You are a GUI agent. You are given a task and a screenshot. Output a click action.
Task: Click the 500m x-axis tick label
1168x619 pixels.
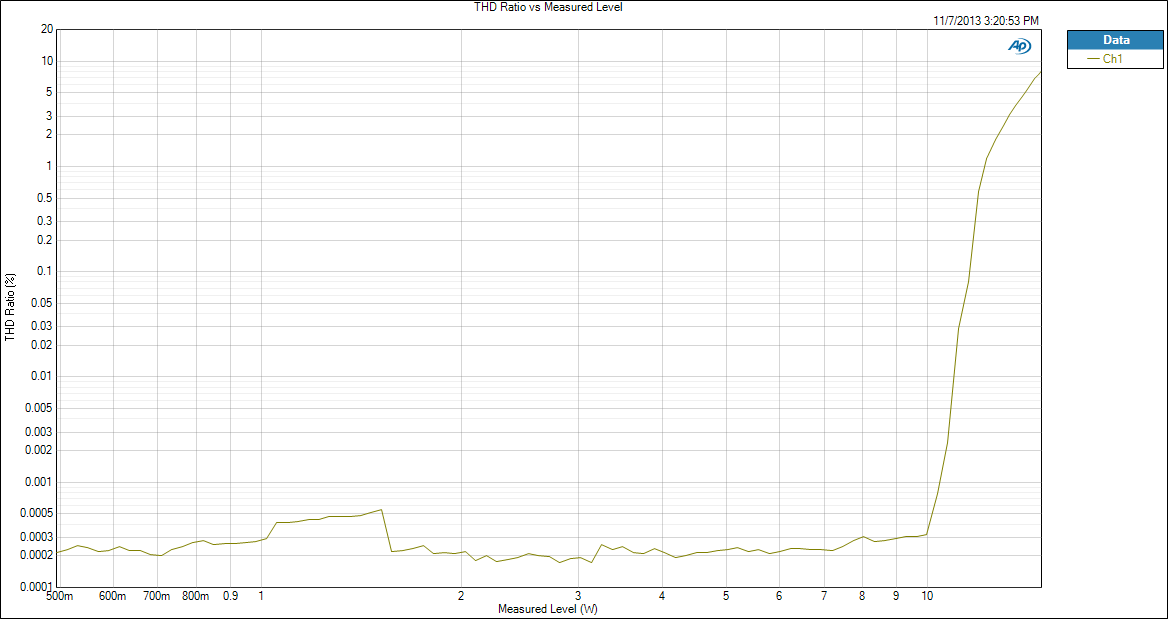click(x=60, y=597)
